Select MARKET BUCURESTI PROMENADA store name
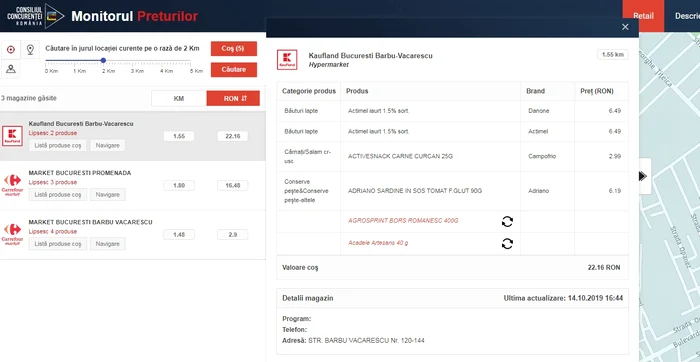 pyautogui.click(x=80, y=173)
